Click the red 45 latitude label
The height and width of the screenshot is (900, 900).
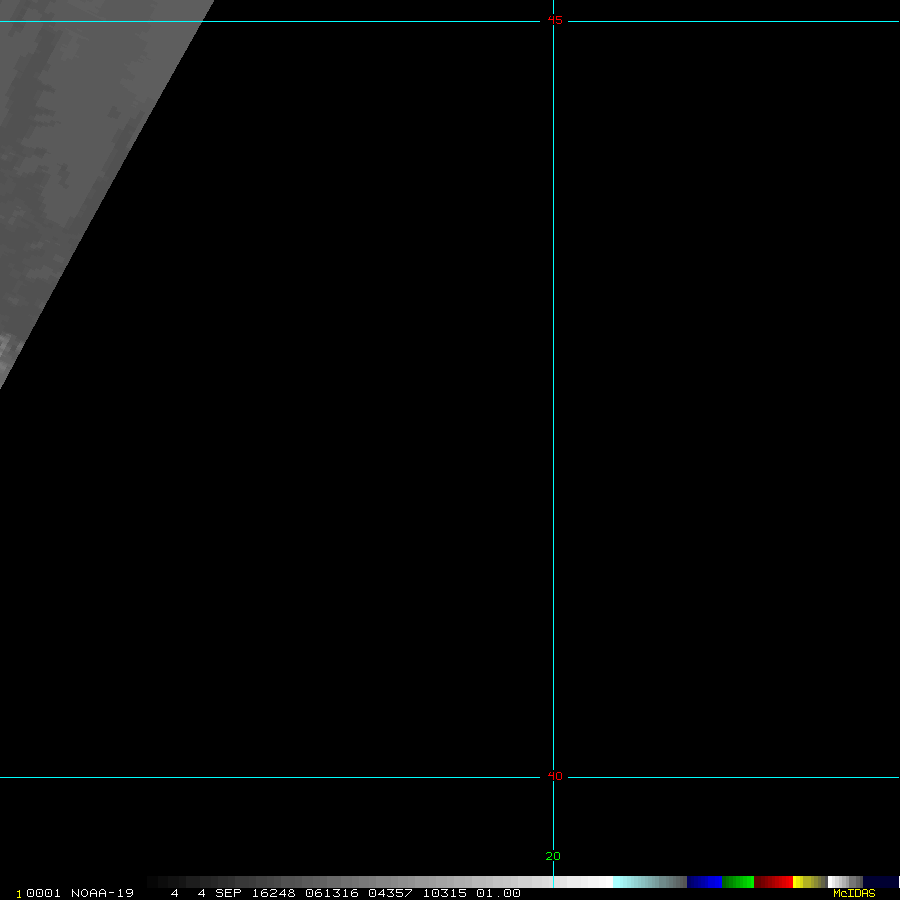(x=555, y=20)
